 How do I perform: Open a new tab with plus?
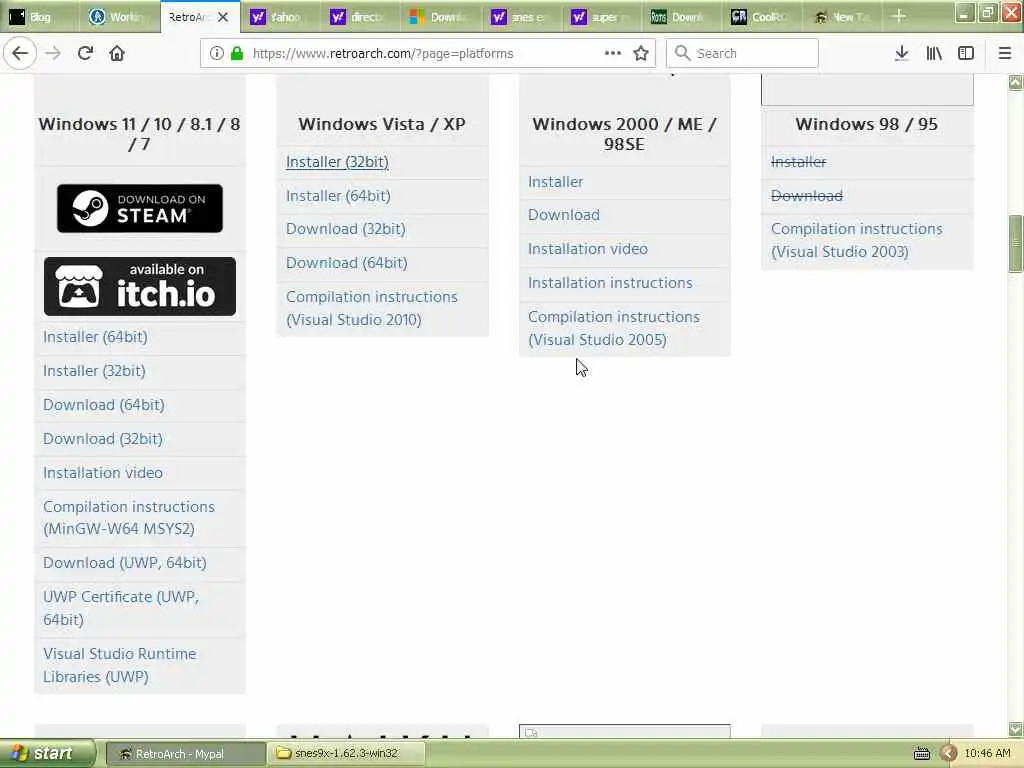pos(899,16)
